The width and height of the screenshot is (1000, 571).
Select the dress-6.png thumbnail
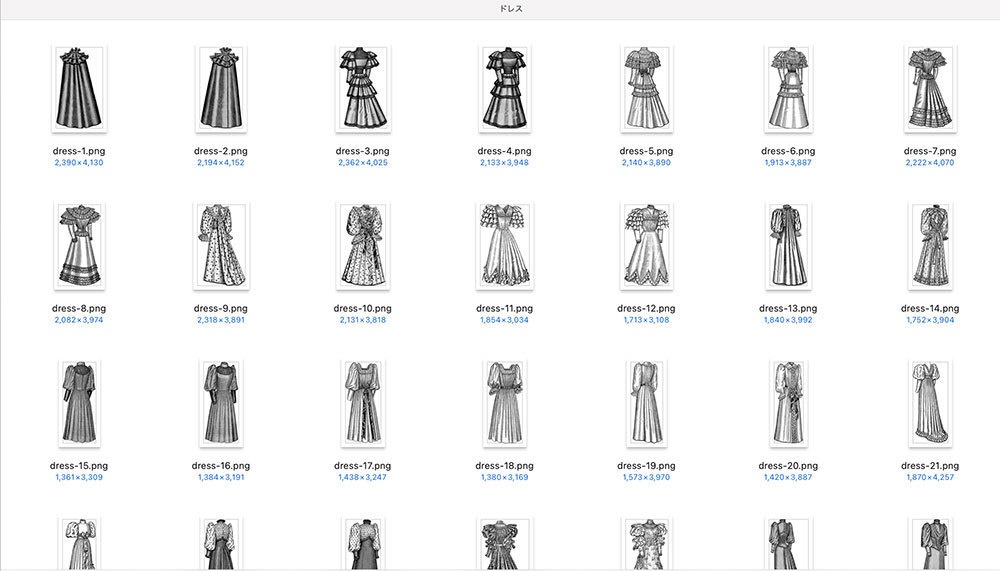tap(788, 89)
